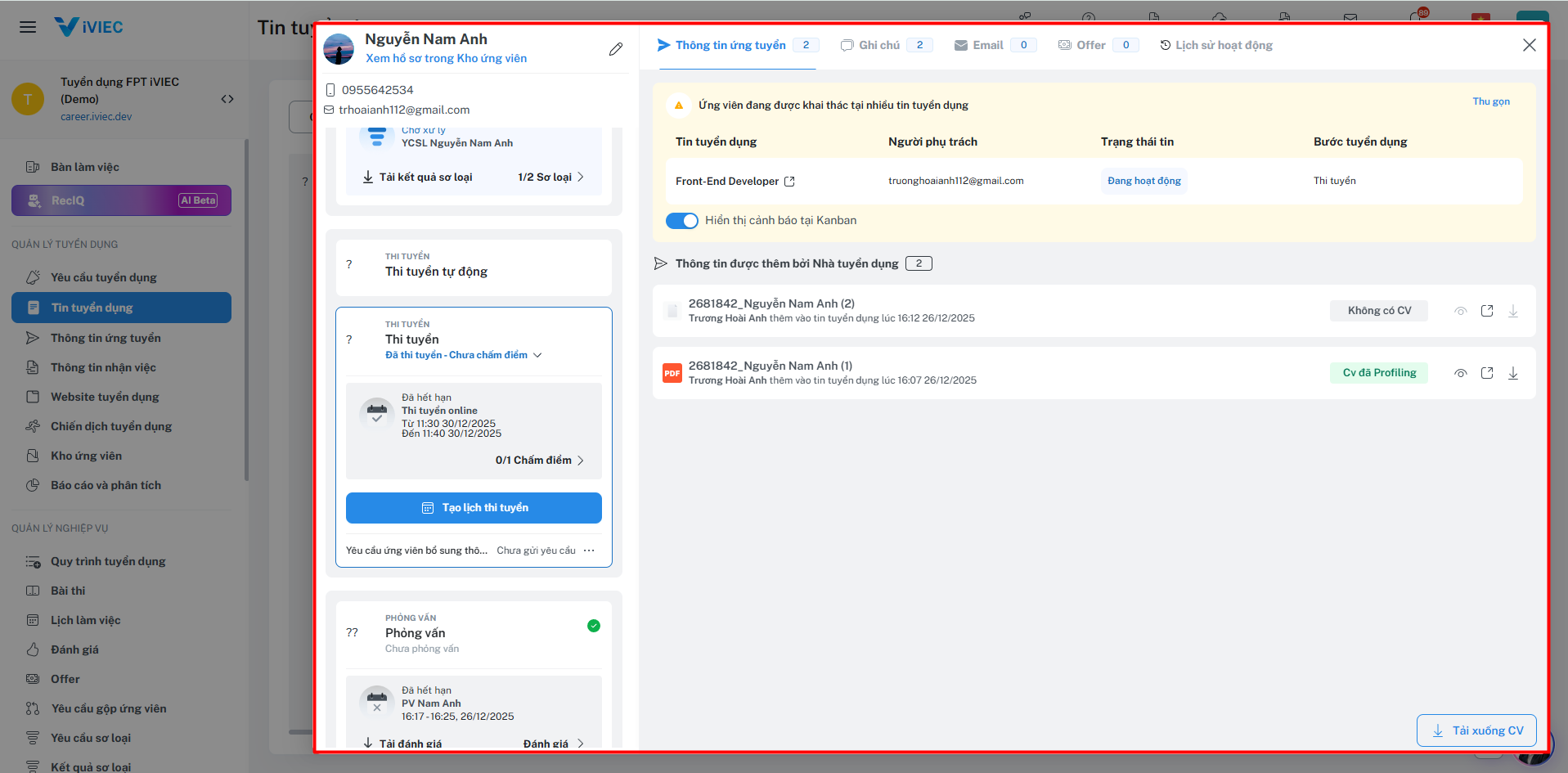
Task: Open RecIQ AI Beta in sidebar
Action: click(121, 200)
